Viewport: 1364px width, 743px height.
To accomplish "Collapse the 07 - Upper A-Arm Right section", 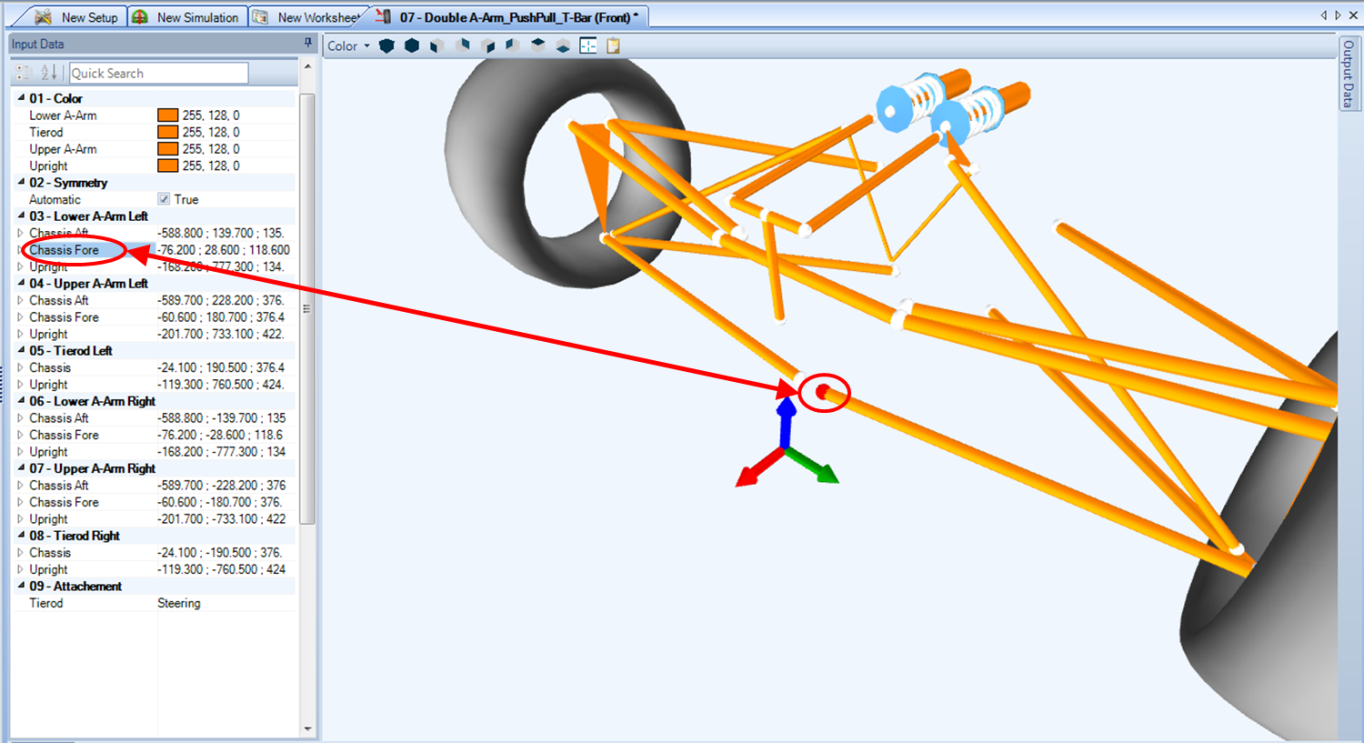I will coord(22,468).
